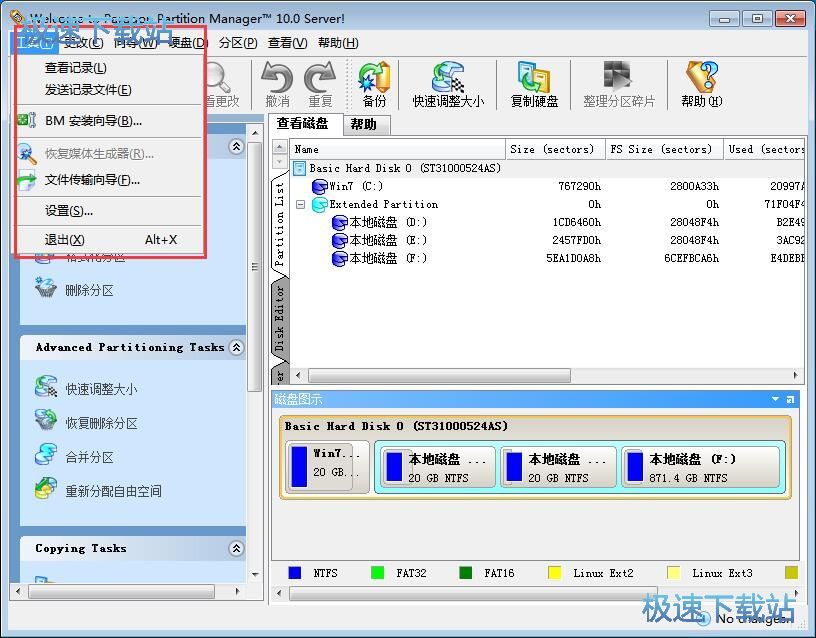Select the vertical Disk Editor tab
This screenshot has height=638, width=816.
[x=279, y=318]
